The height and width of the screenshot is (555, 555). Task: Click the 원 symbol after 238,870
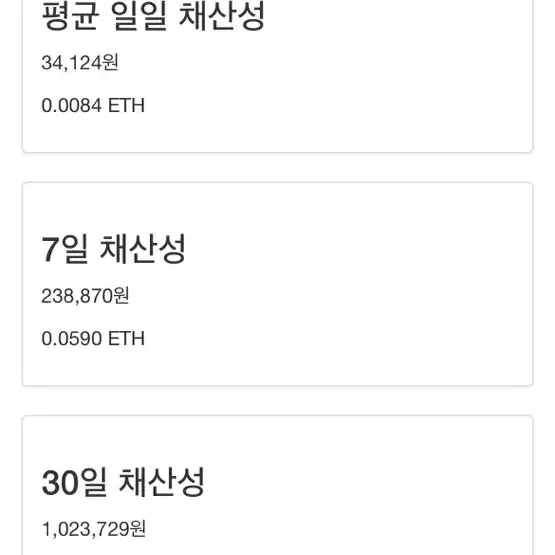pos(121,296)
